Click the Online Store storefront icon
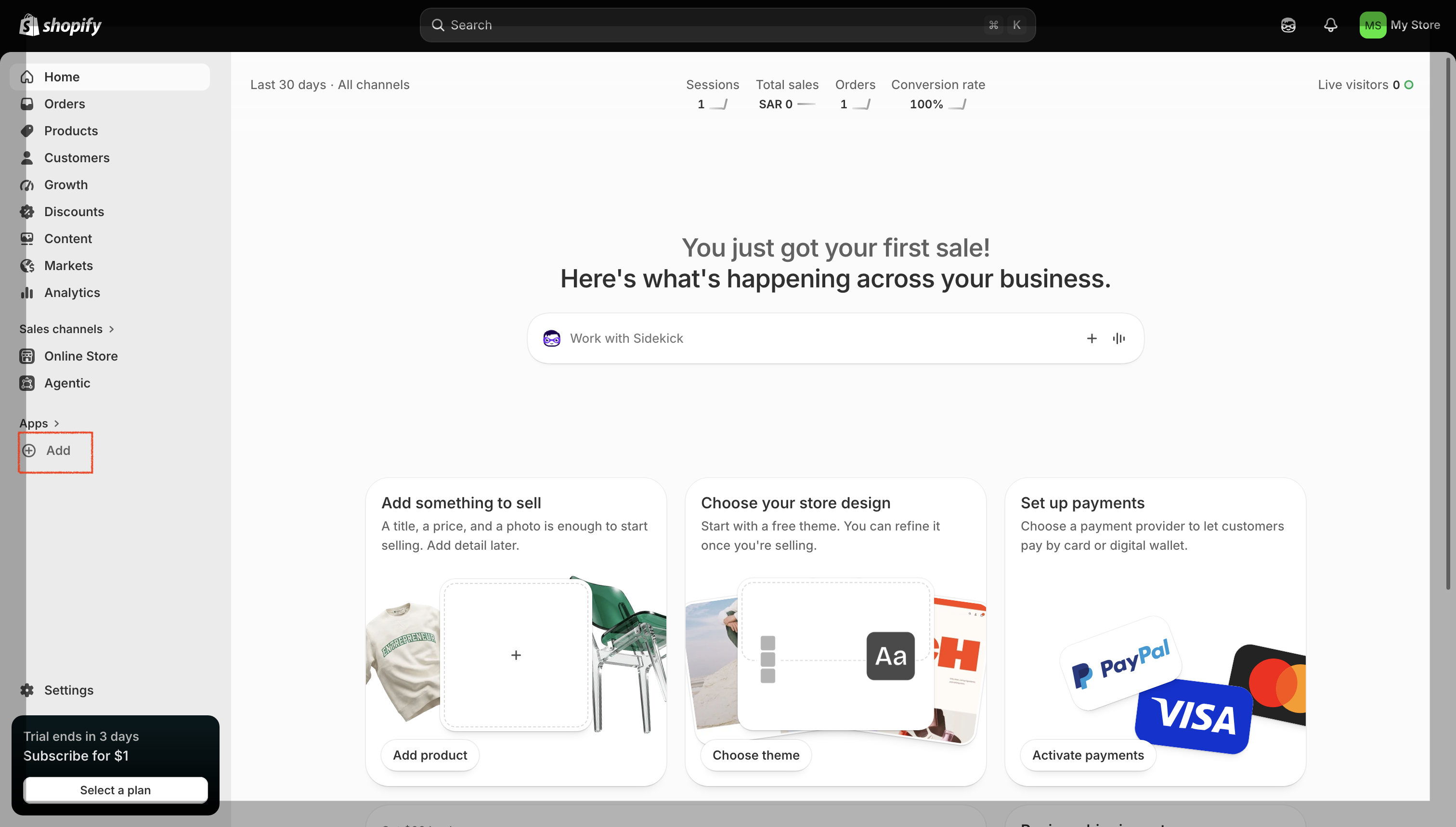This screenshot has height=827, width=1456. click(x=26, y=356)
